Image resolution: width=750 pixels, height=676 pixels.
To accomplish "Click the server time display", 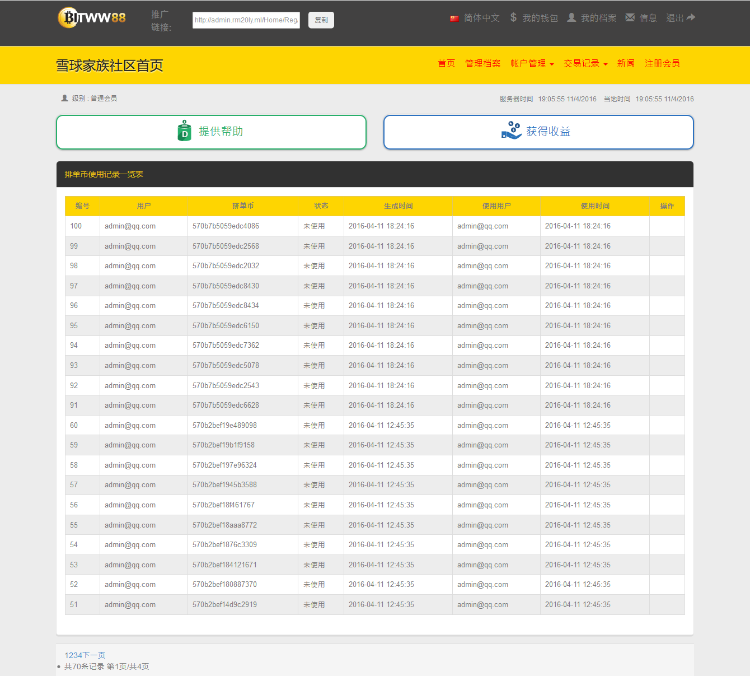I will [548, 99].
